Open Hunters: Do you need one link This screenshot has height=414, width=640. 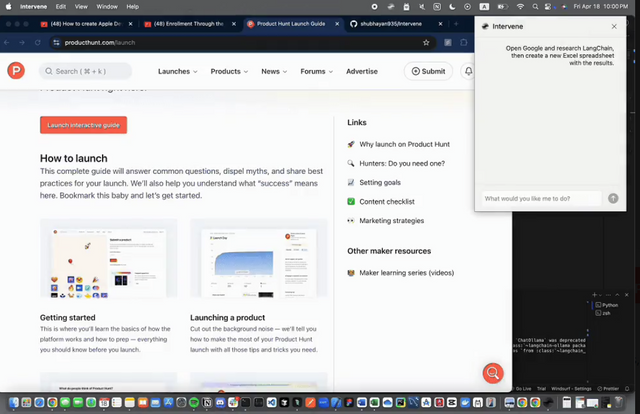point(402,163)
